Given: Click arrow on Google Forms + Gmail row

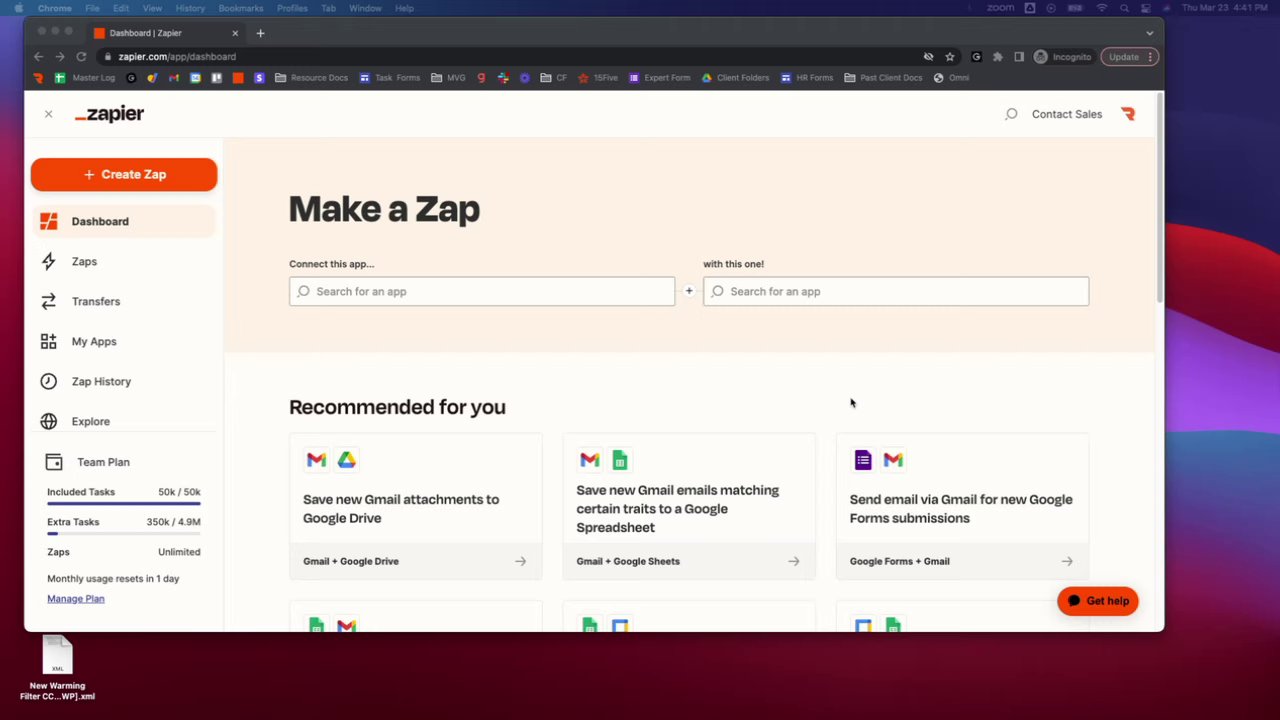Looking at the screenshot, I should pyautogui.click(x=1067, y=561).
